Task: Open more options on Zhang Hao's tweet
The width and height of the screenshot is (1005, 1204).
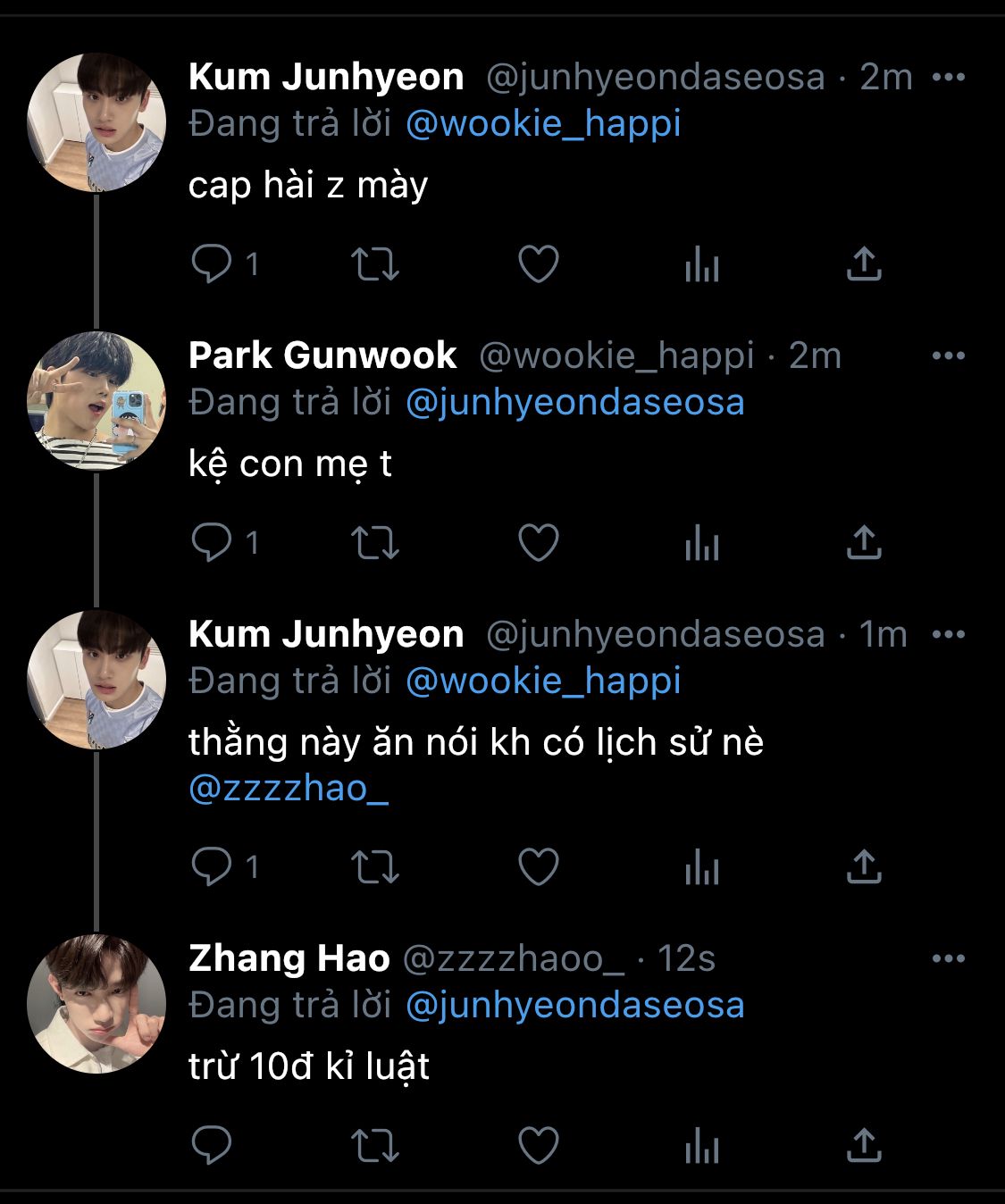Action: (x=948, y=959)
